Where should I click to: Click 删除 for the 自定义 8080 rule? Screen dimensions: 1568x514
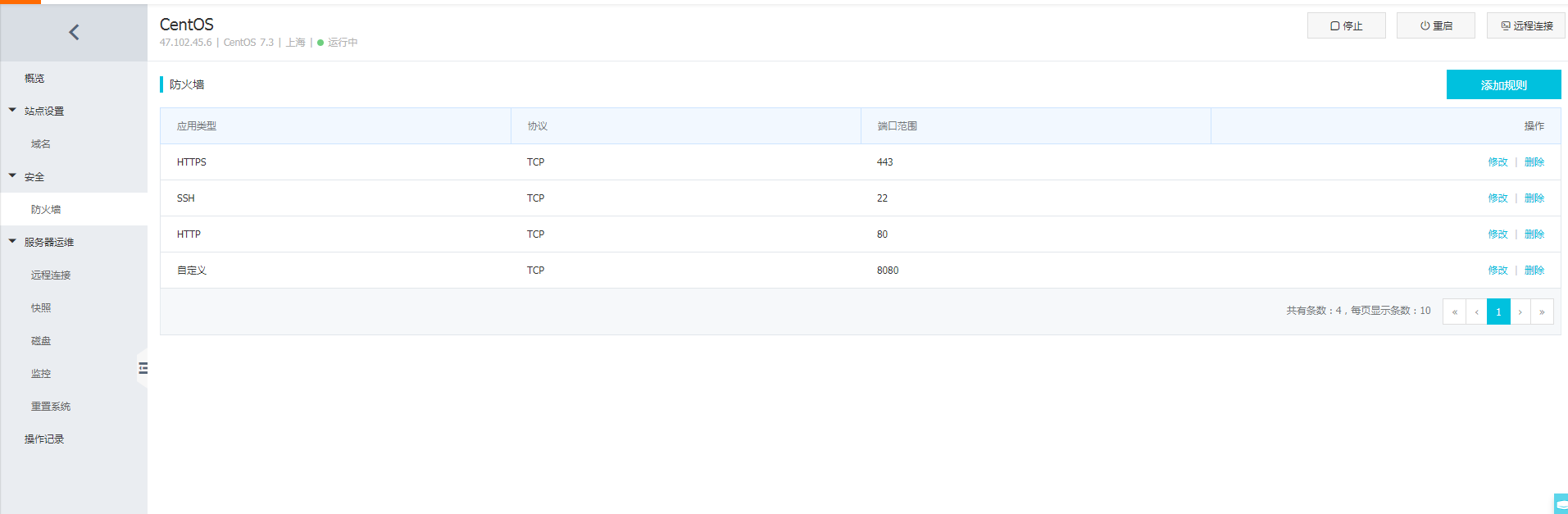1534,271
